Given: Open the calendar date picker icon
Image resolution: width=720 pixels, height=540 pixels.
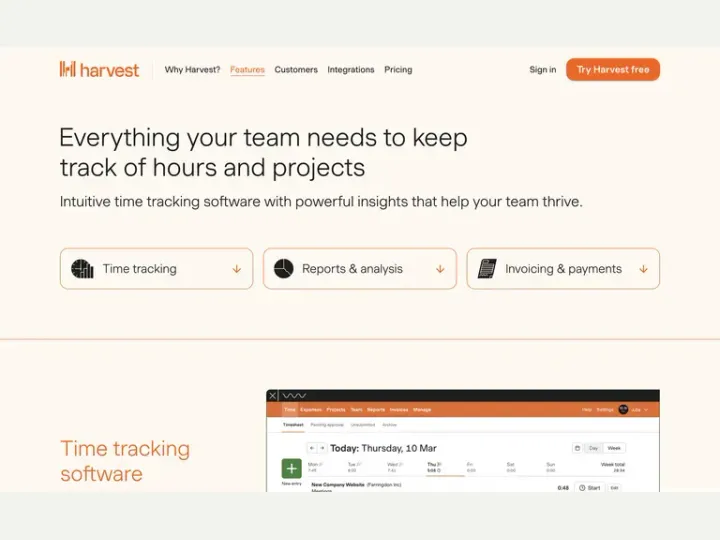Looking at the screenshot, I should pos(577,448).
